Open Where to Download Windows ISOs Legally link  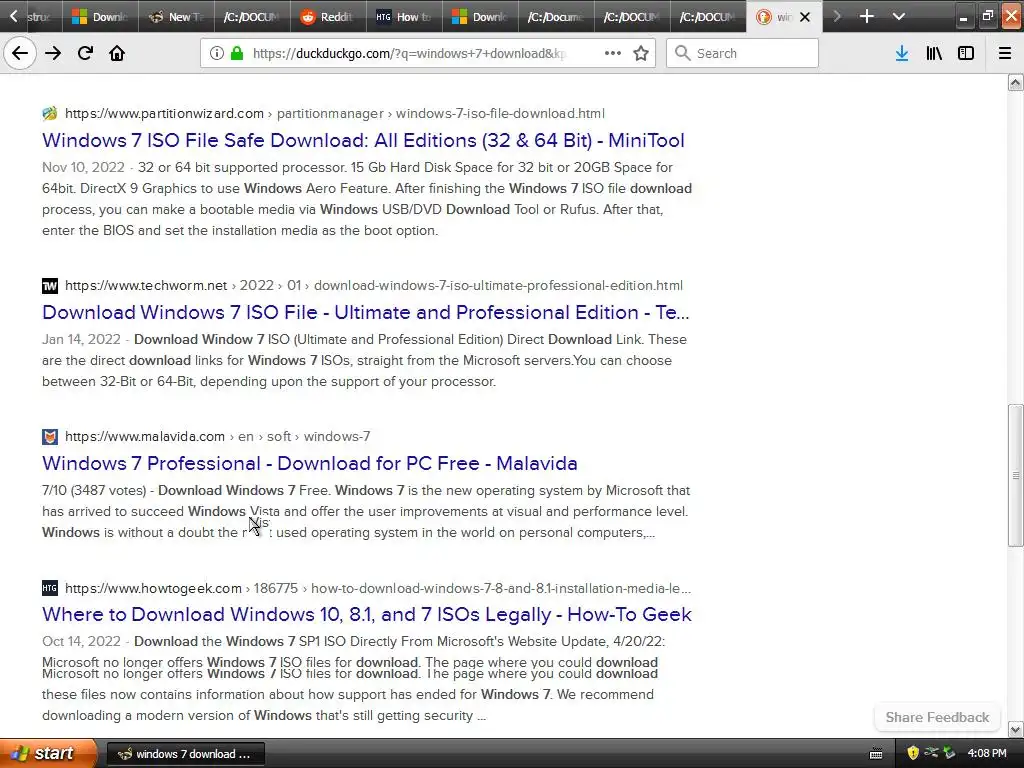[367, 614]
